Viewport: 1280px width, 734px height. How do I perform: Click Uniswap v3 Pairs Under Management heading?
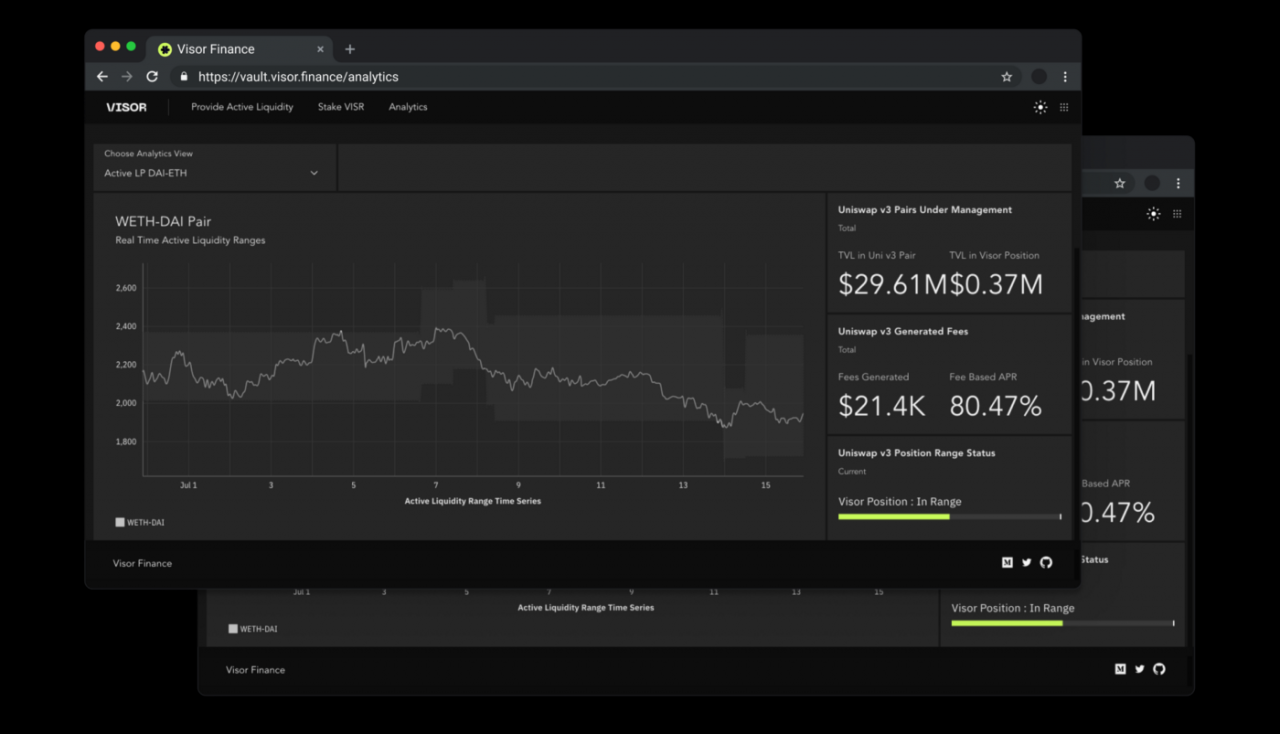tap(925, 210)
